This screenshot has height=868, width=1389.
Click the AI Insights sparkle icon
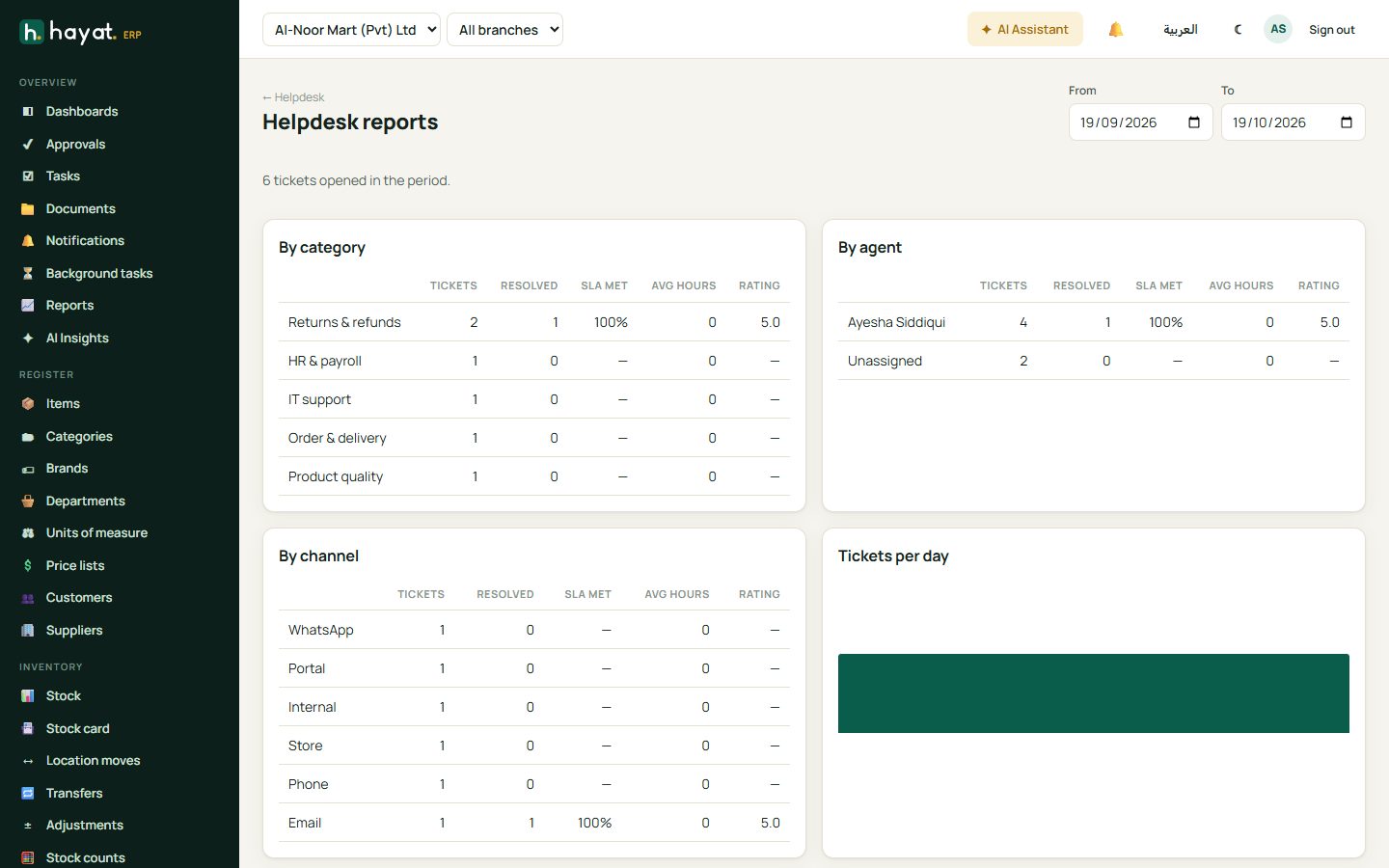28,339
